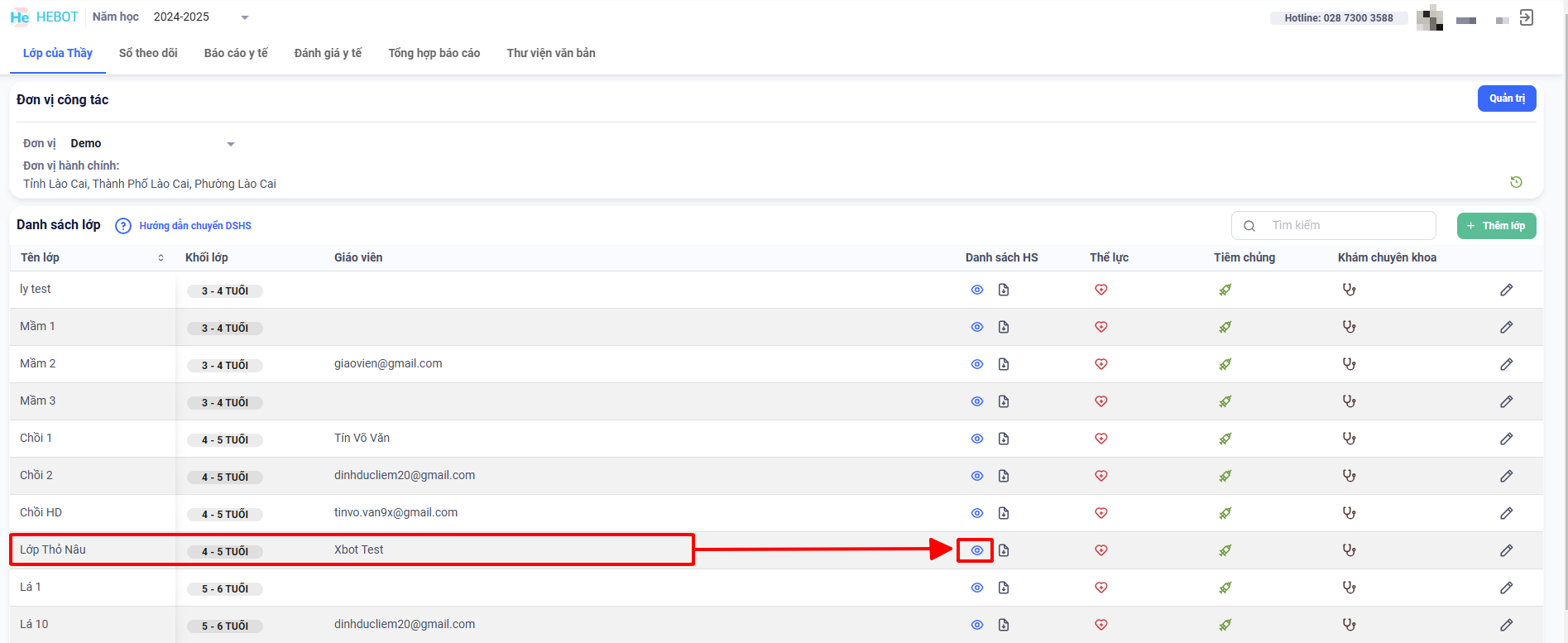Open the Báo cáo y tế tab

point(236,53)
